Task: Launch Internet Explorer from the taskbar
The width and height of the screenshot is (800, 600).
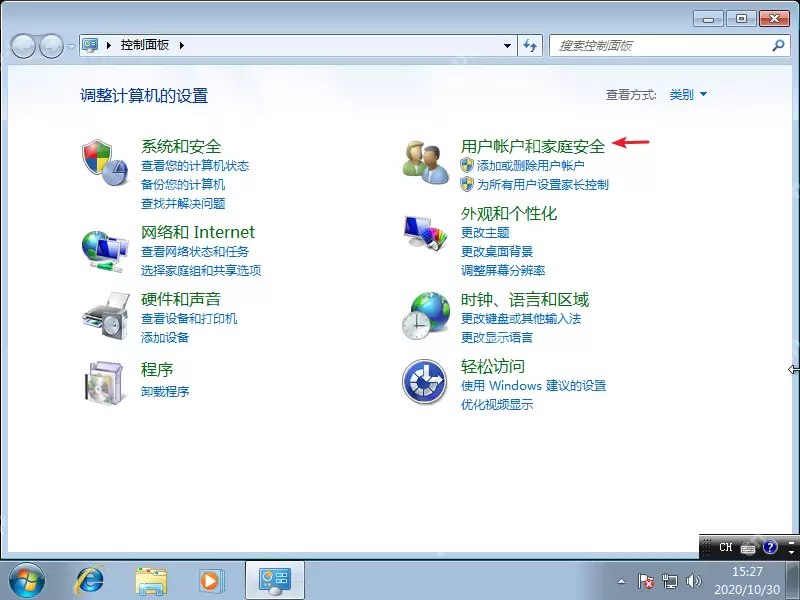Action: (x=90, y=579)
